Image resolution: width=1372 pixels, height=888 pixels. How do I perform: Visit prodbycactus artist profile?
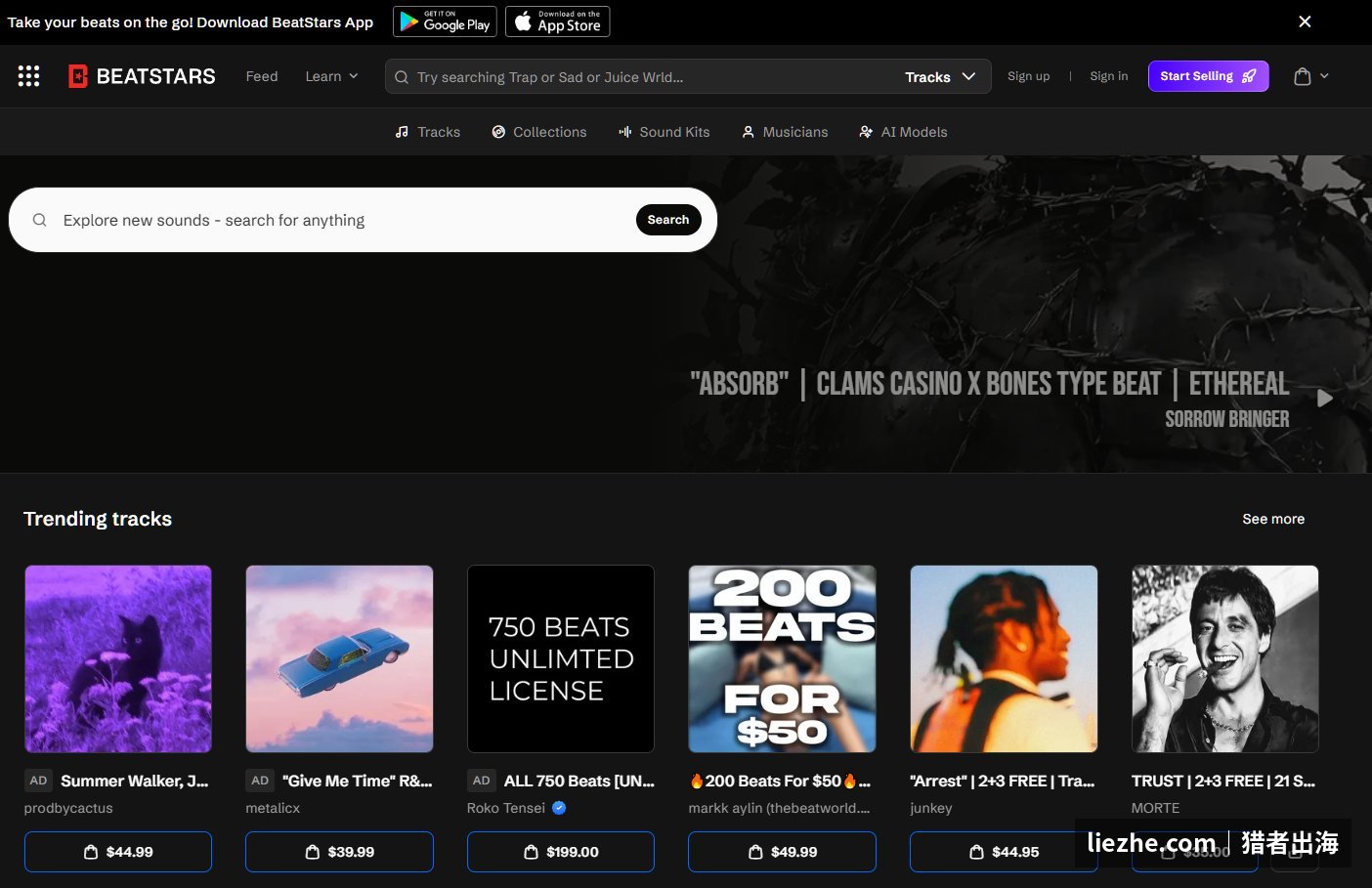click(x=68, y=808)
